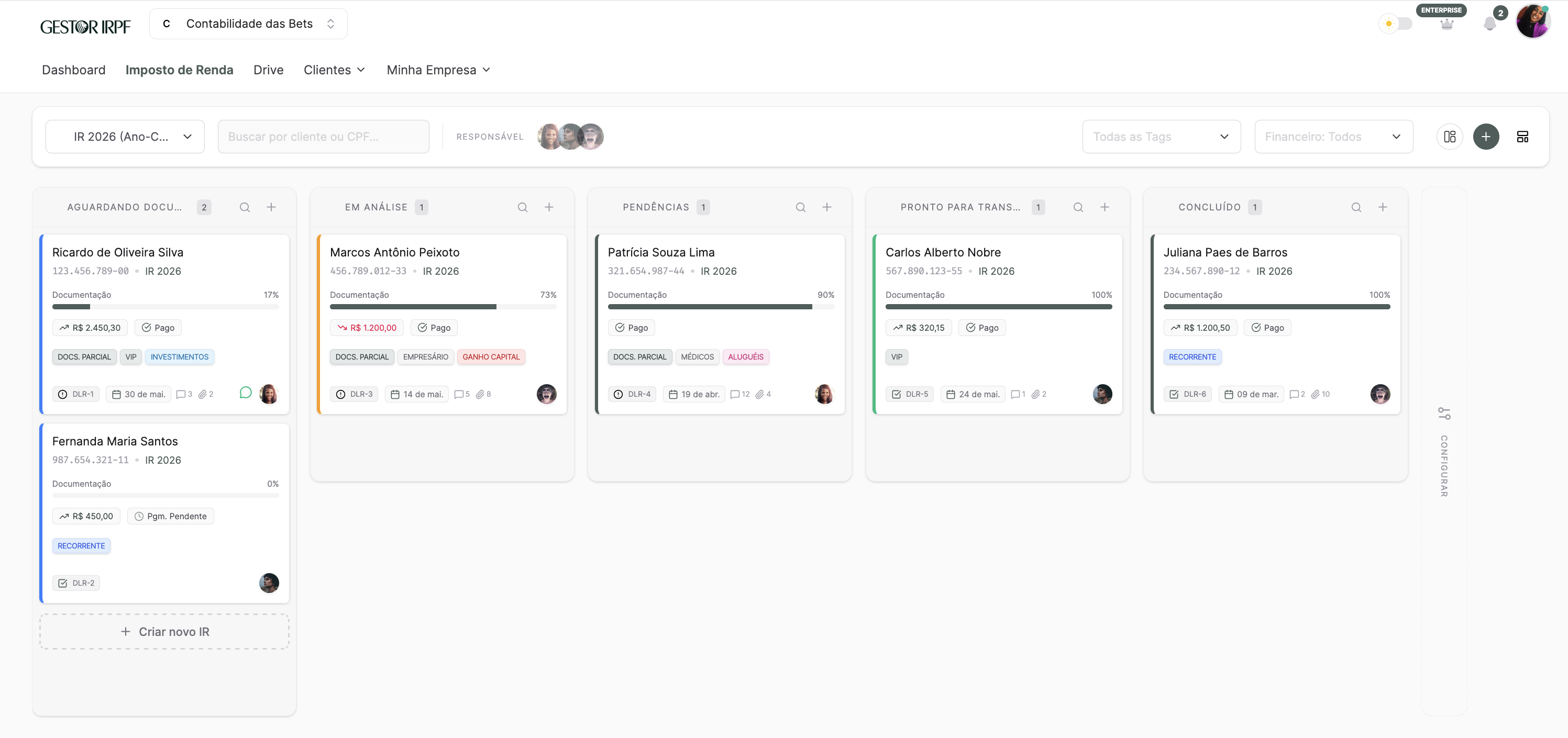The image size is (1568, 738).
Task: Open Patrícia Souza Lima card title
Action: click(x=661, y=252)
